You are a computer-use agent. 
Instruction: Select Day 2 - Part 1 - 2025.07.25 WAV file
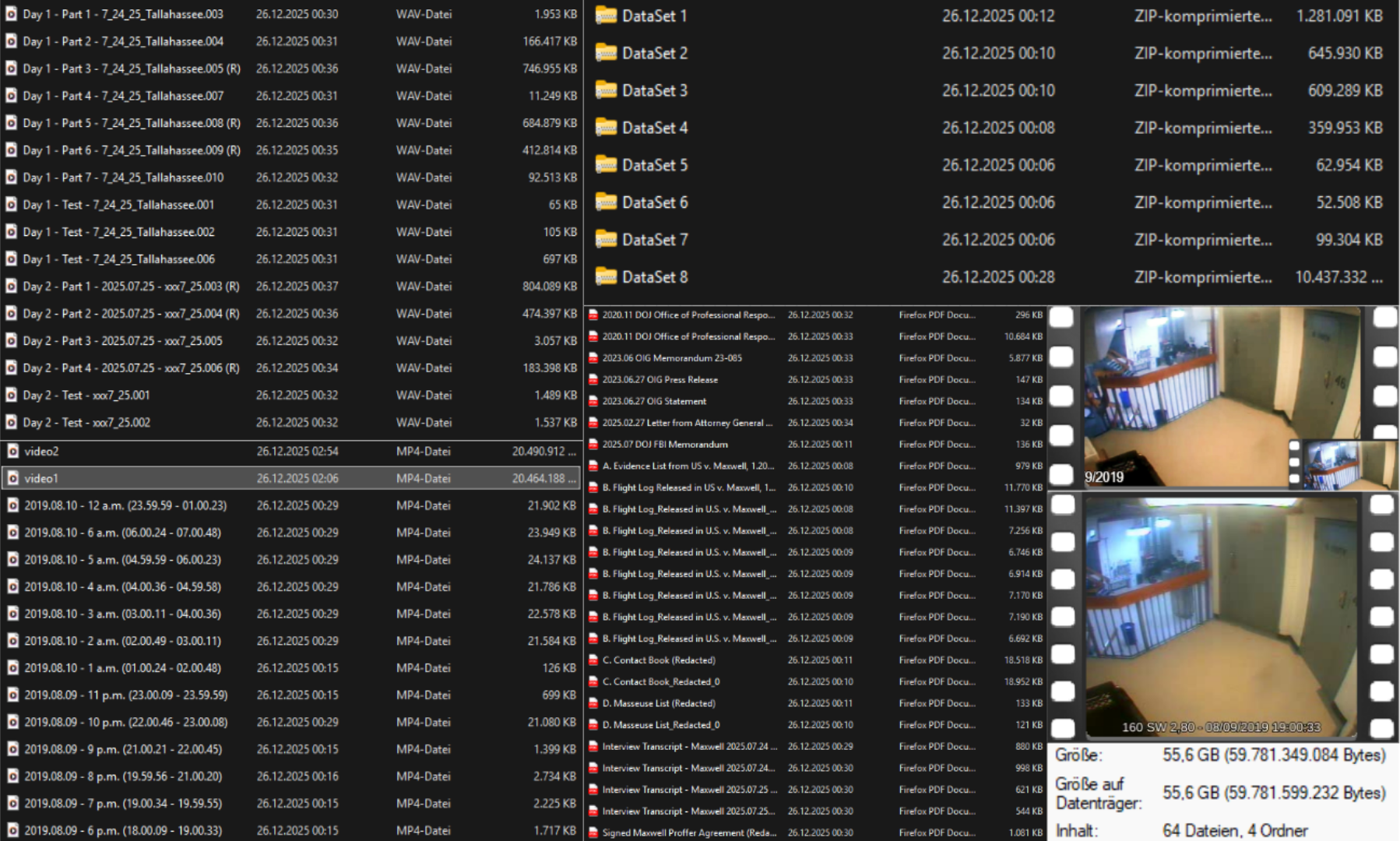pos(131,287)
